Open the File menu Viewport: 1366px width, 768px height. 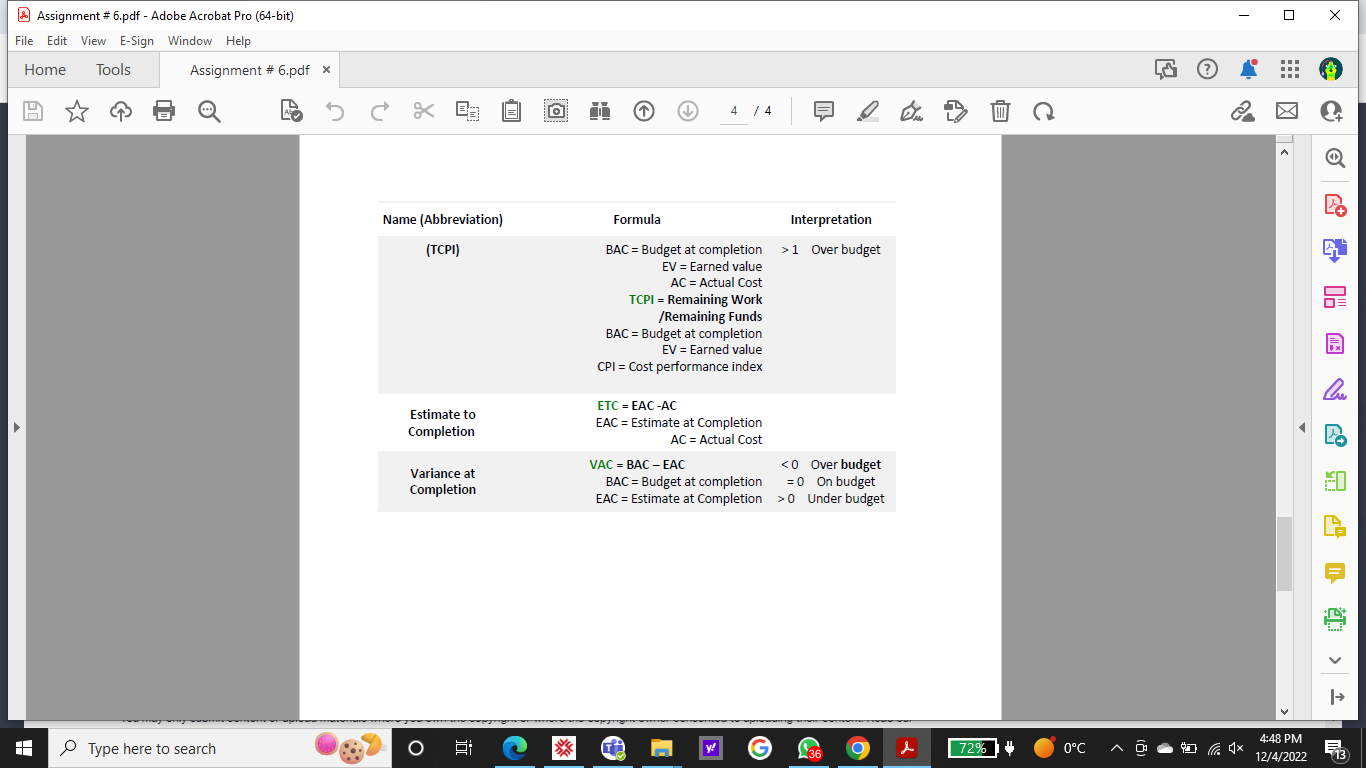pos(23,41)
